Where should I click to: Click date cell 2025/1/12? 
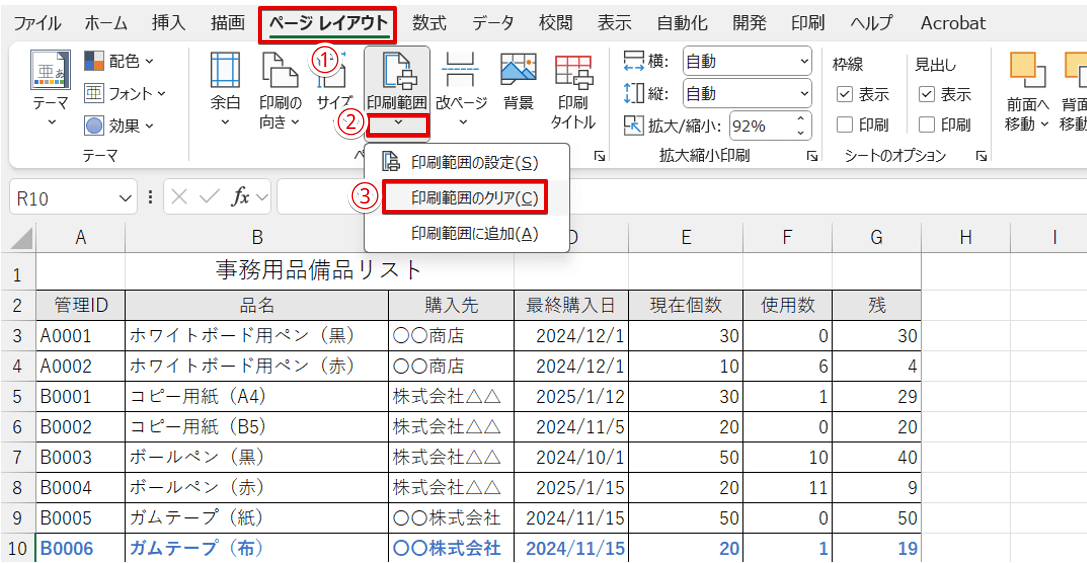(571, 397)
